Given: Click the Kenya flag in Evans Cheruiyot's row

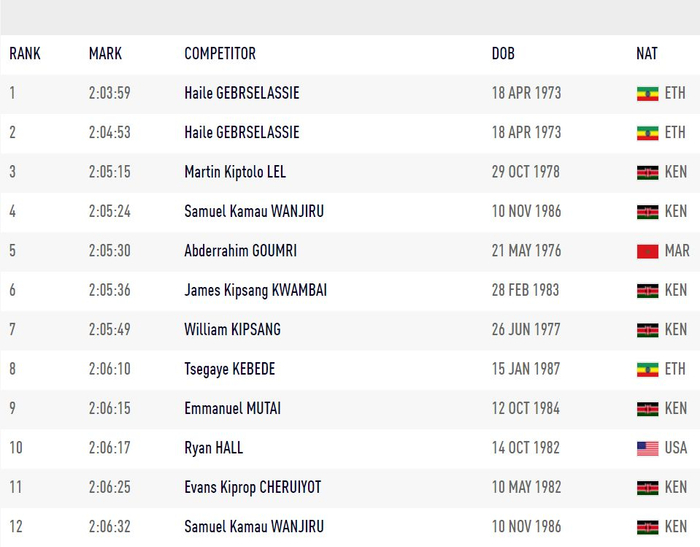Looking at the screenshot, I should pyautogui.click(x=647, y=488).
